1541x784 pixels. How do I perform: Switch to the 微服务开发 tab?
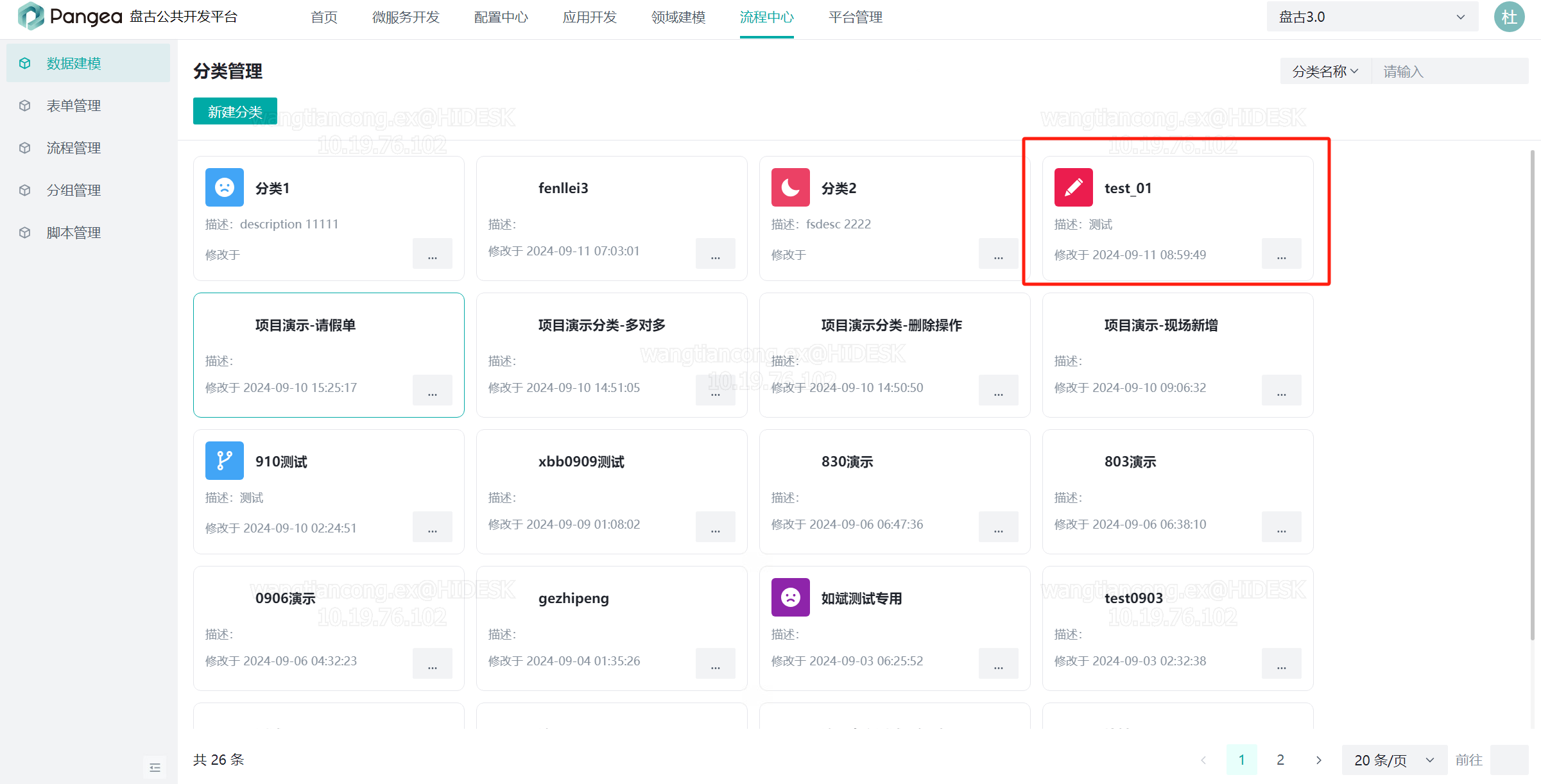click(x=406, y=17)
